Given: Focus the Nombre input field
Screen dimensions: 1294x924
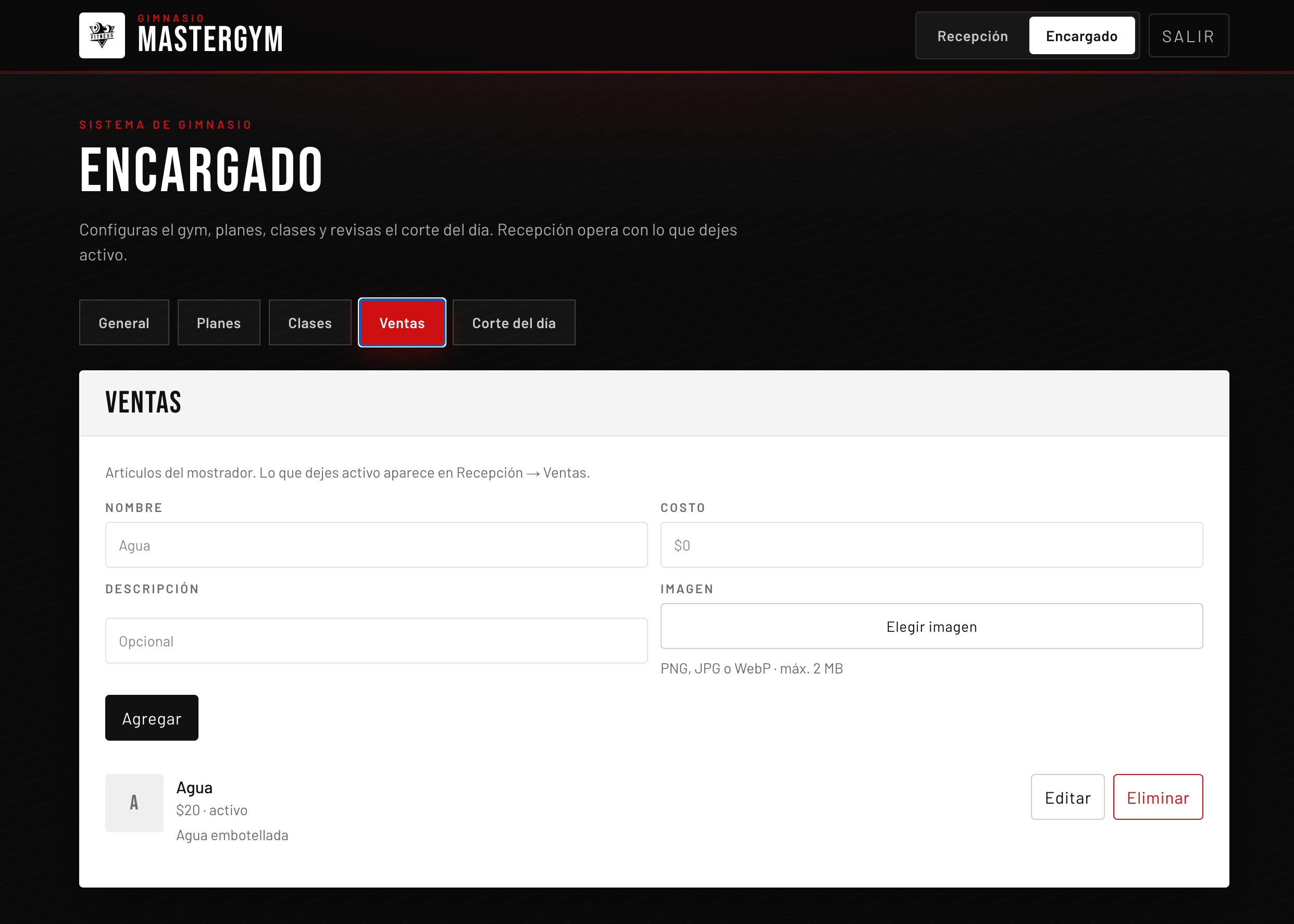Looking at the screenshot, I should 376,545.
